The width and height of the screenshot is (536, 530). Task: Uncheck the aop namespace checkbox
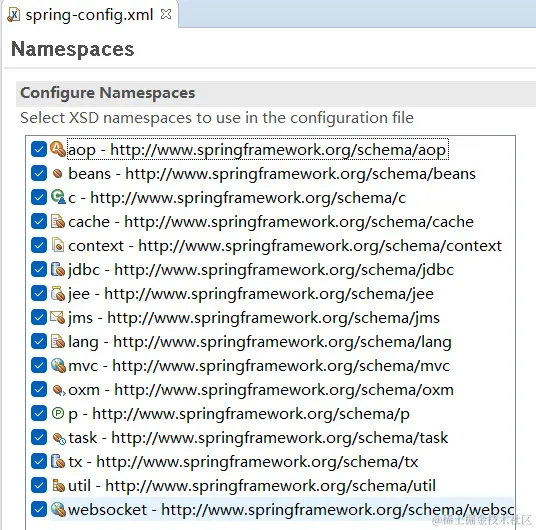click(x=39, y=149)
